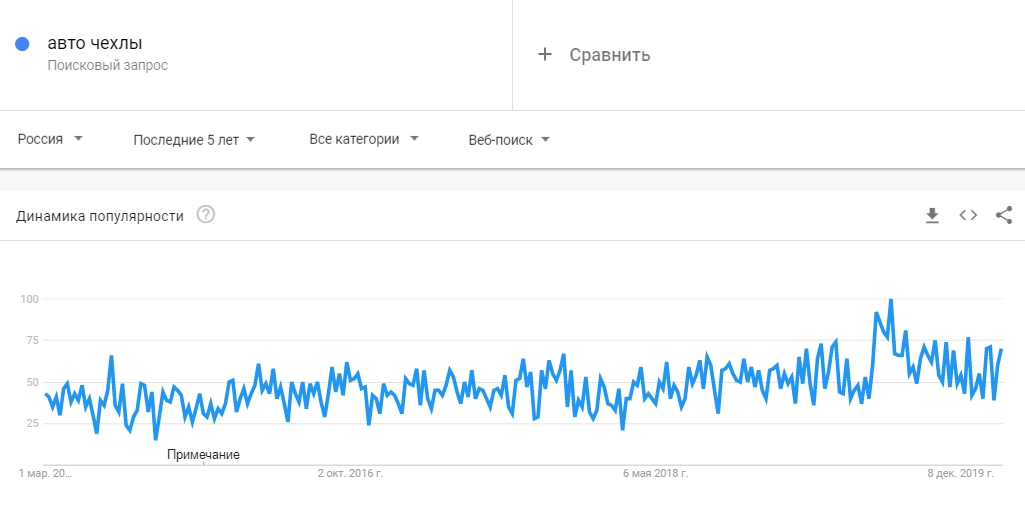Image resolution: width=1025 pixels, height=507 pixels.
Task: Click the plus icon beside Сравнить
Action: click(x=545, y=54)
